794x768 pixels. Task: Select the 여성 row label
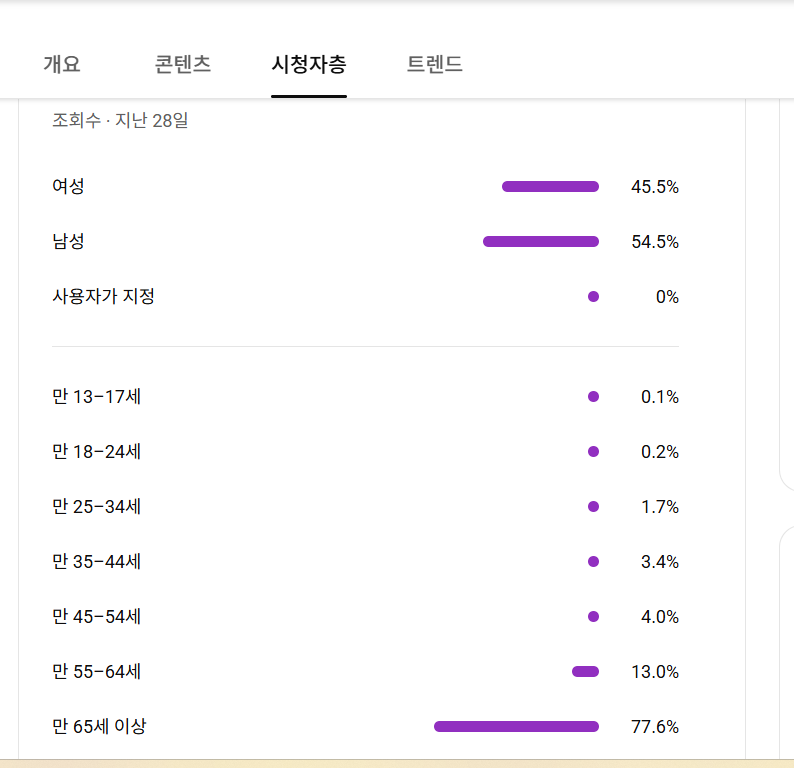[68, 186]
